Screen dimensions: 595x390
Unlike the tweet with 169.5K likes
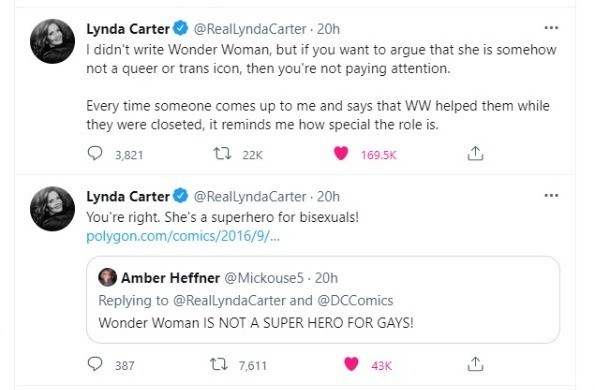click(x=341, y=153)
